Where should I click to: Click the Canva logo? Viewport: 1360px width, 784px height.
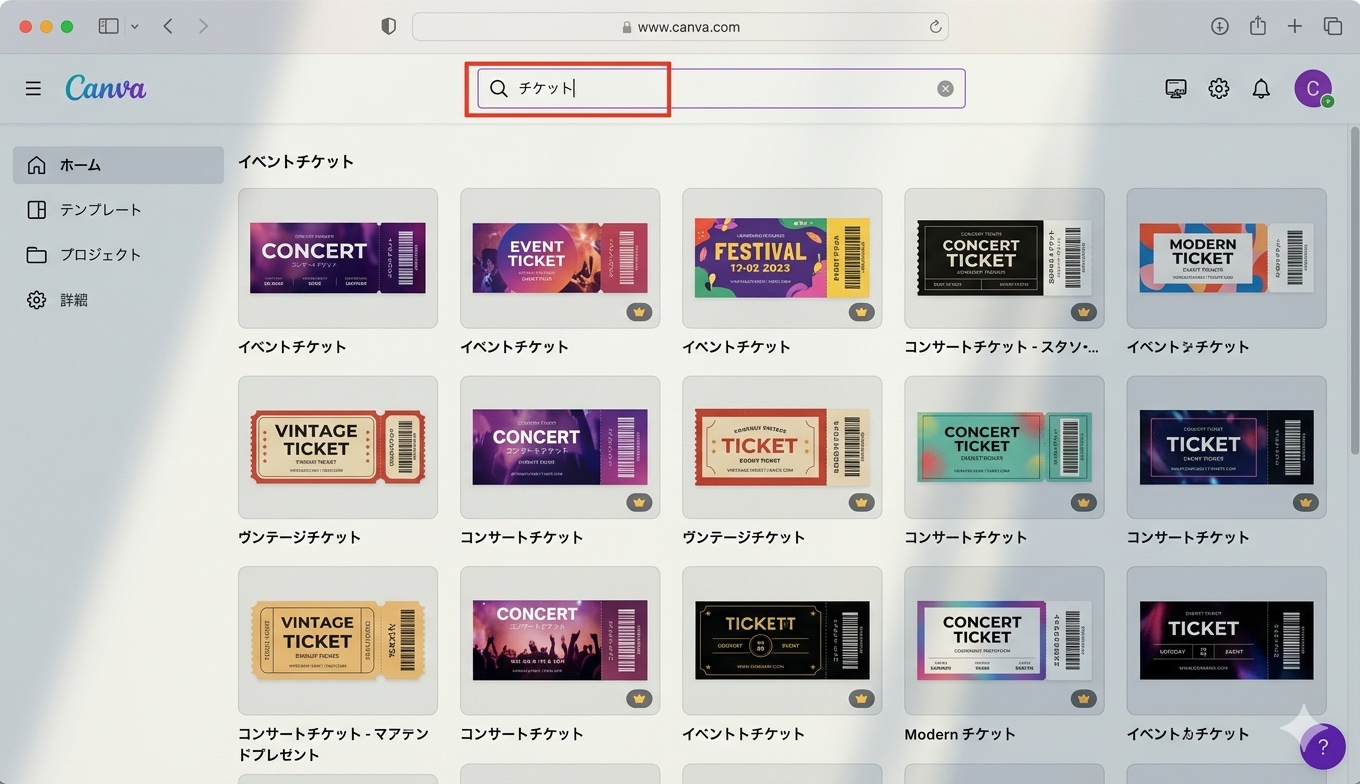105,87
